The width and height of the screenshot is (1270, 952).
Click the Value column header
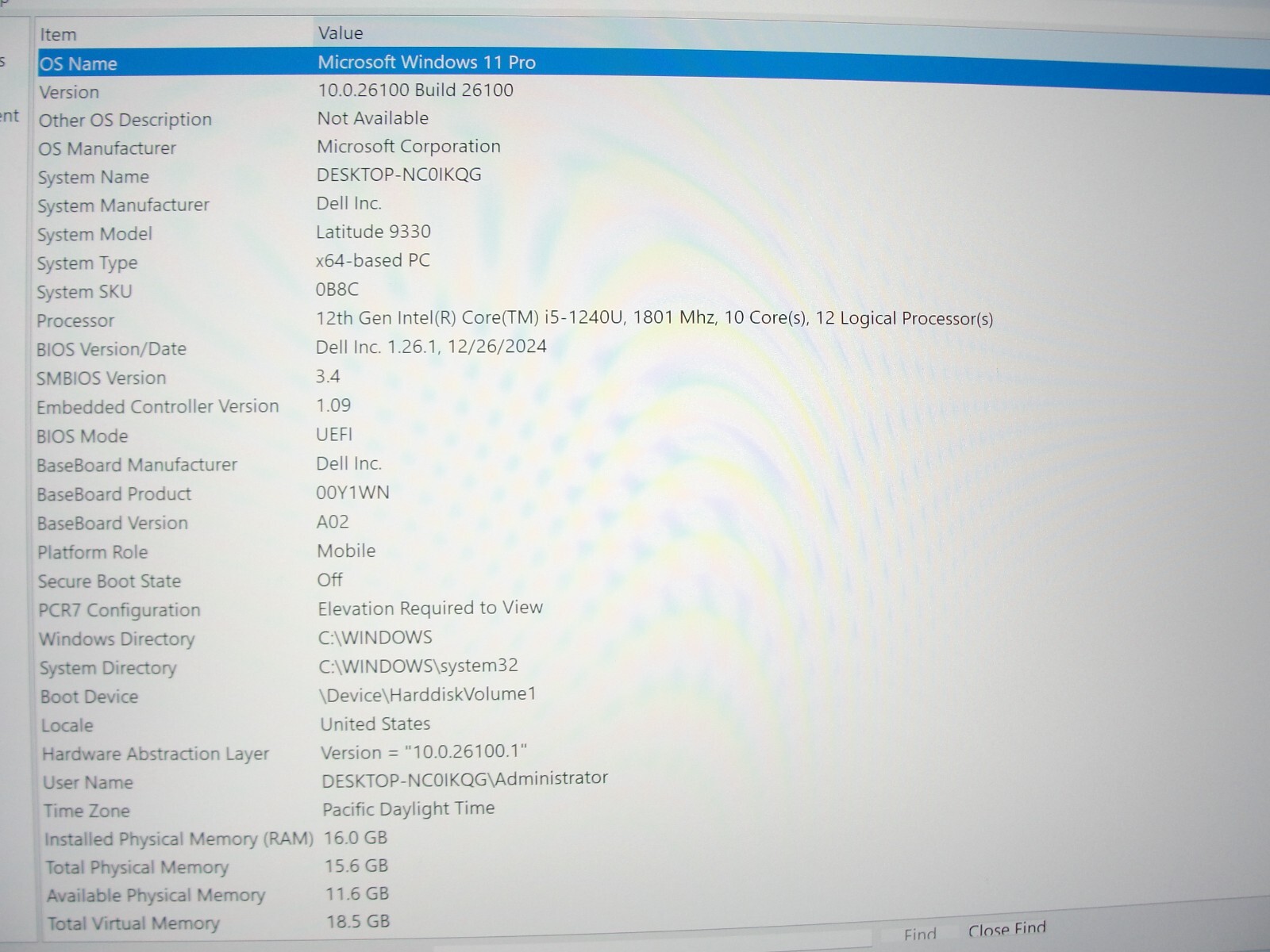pyautogui.click(x=341, y=33)
